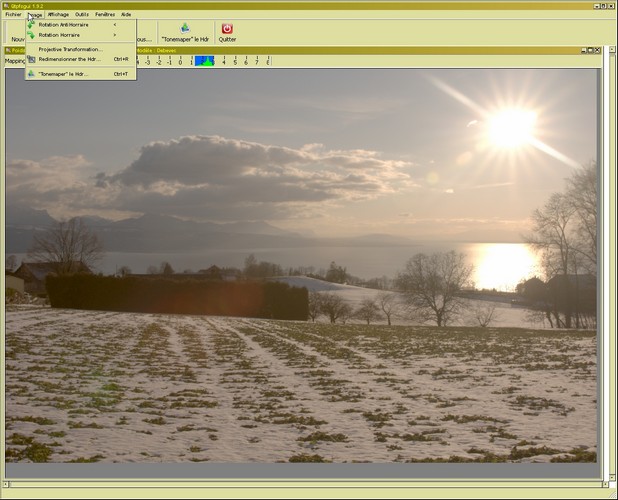The height and width of the screenshot is (500, 618).
Task: Click the clockwise Rotation Horraire icon
Action: tap(31, 35)
